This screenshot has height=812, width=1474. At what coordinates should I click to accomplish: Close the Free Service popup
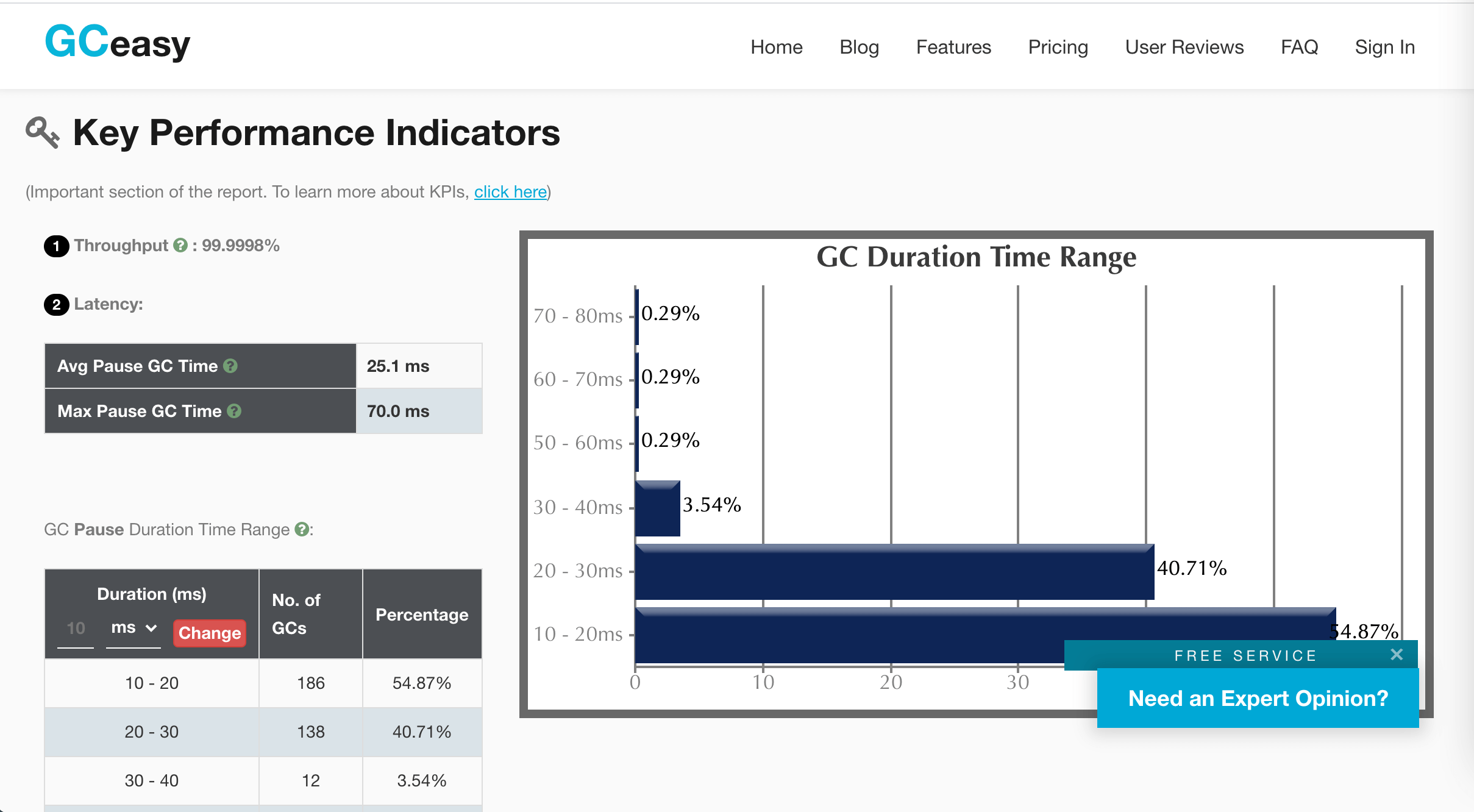click(1397, 655)
